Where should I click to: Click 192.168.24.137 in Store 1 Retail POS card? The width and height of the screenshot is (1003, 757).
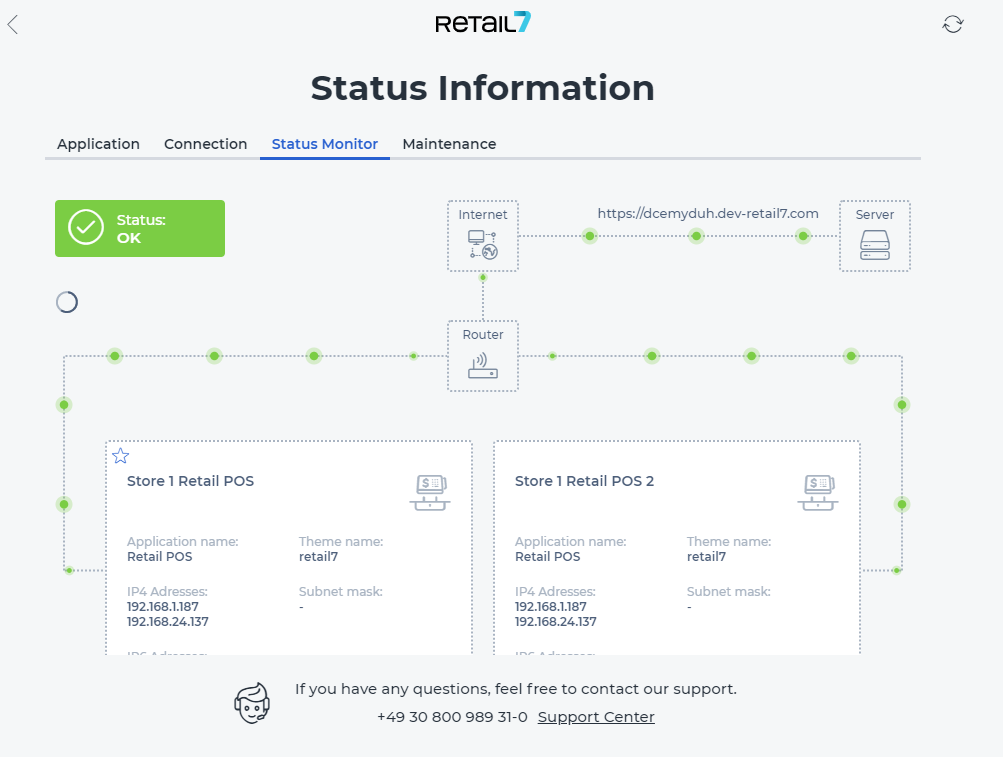click(168, 622)
